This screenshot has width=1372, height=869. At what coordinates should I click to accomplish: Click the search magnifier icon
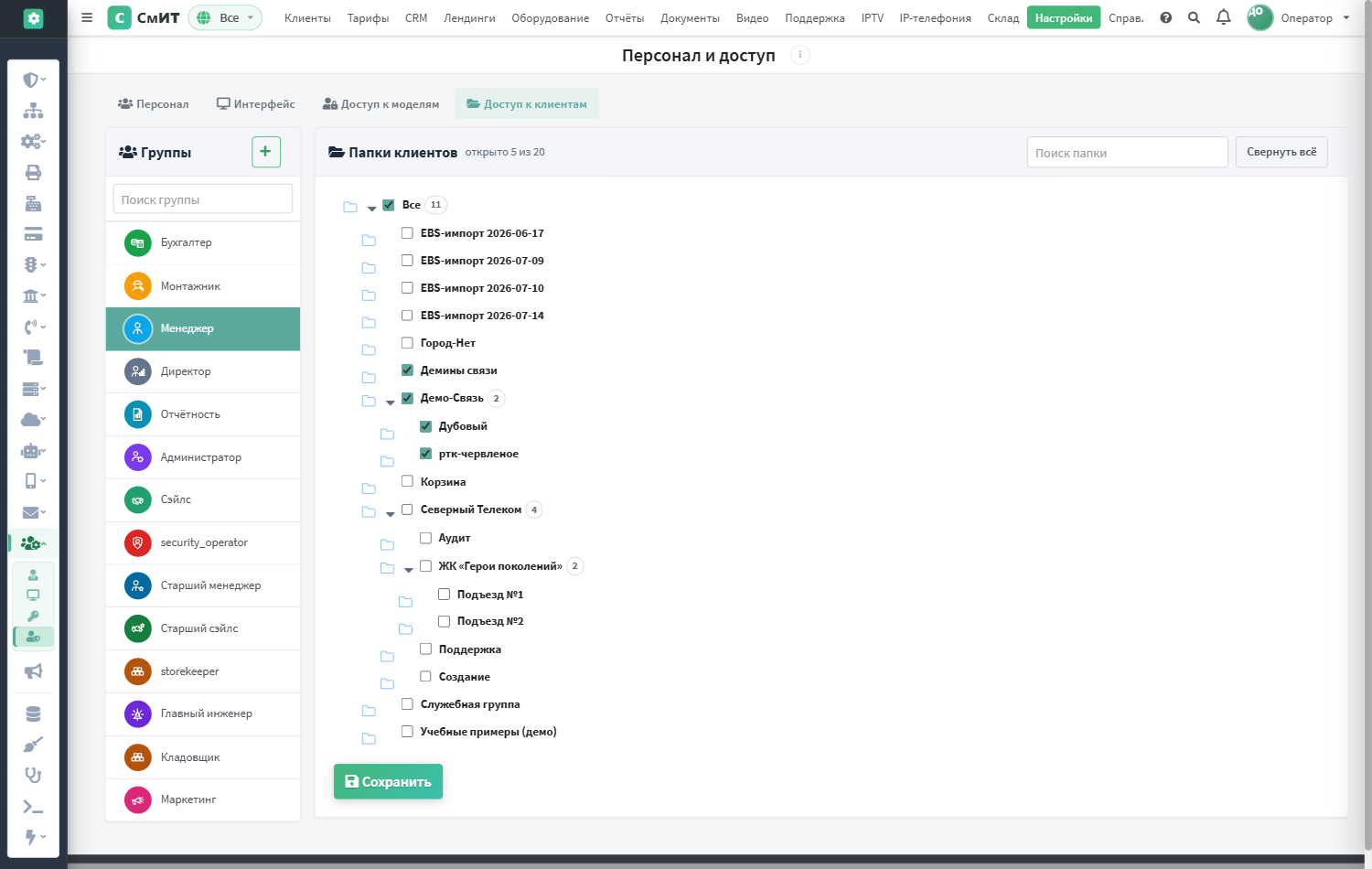point(1194,17)
